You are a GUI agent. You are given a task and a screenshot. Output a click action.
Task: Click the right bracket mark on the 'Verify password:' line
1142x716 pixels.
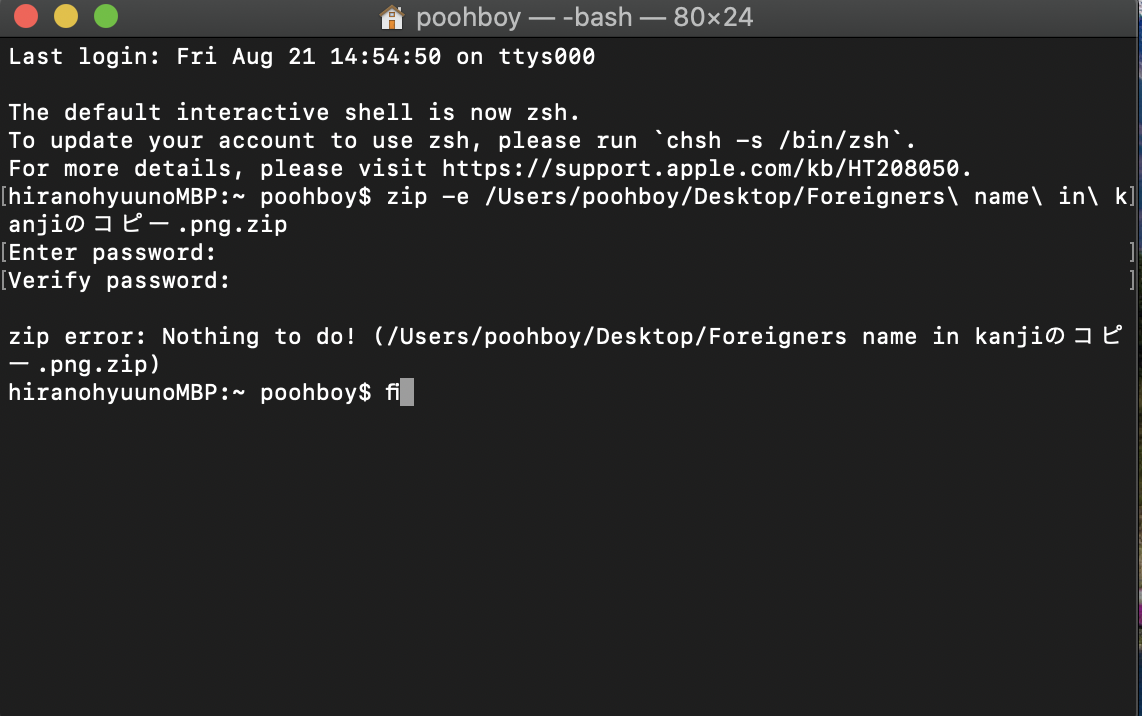(1132, 281)
